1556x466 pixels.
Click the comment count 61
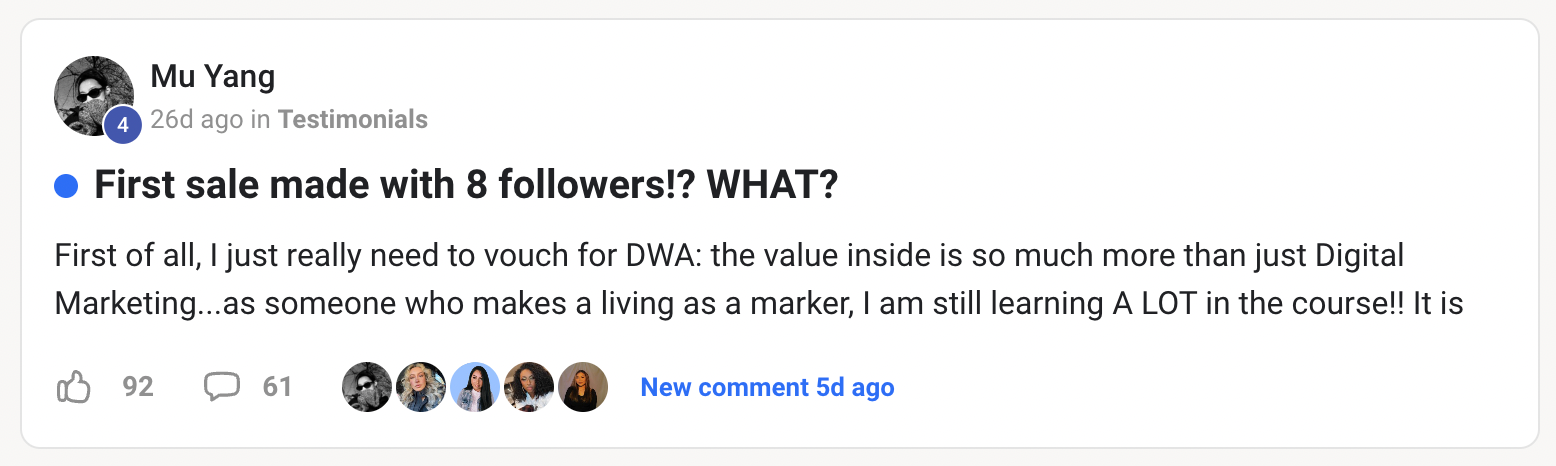click(277, 387)
